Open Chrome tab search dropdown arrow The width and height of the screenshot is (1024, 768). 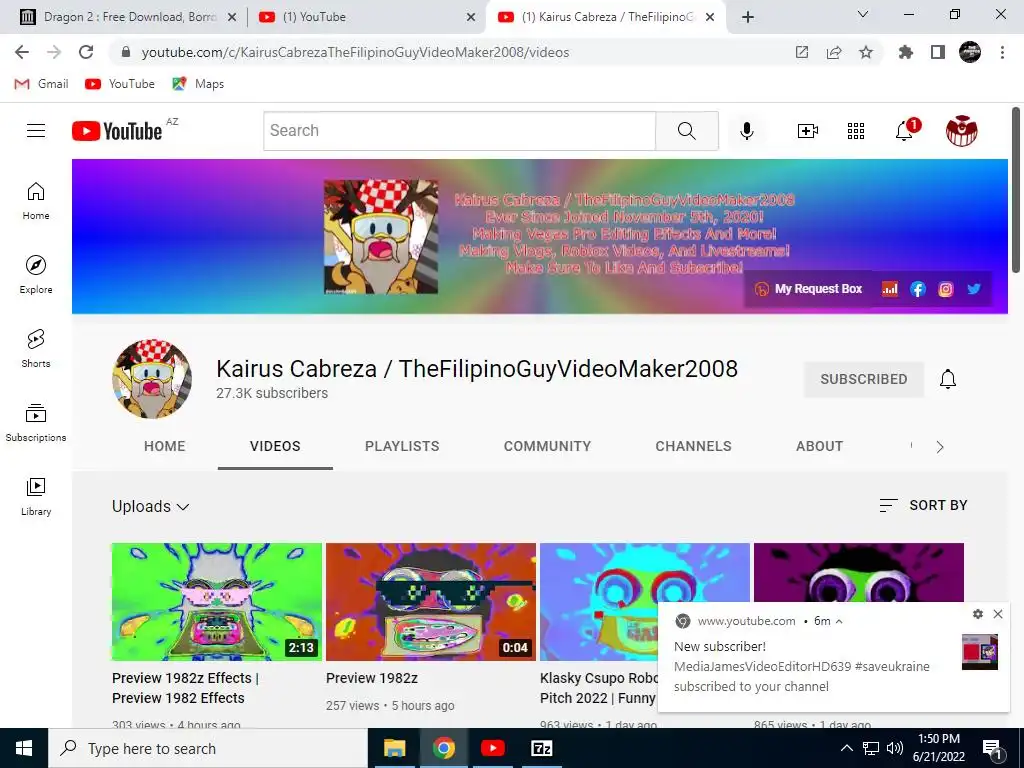[x=863, y=14]
